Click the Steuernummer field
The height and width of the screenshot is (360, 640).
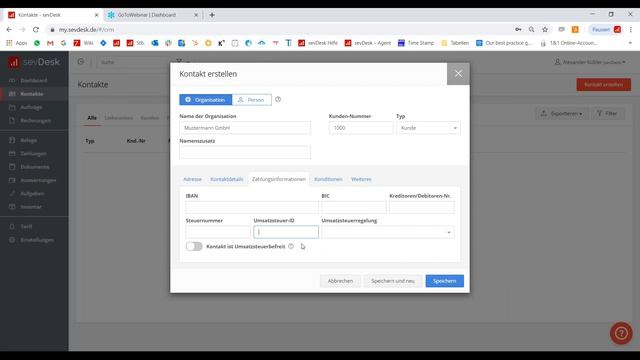point(218,232)
